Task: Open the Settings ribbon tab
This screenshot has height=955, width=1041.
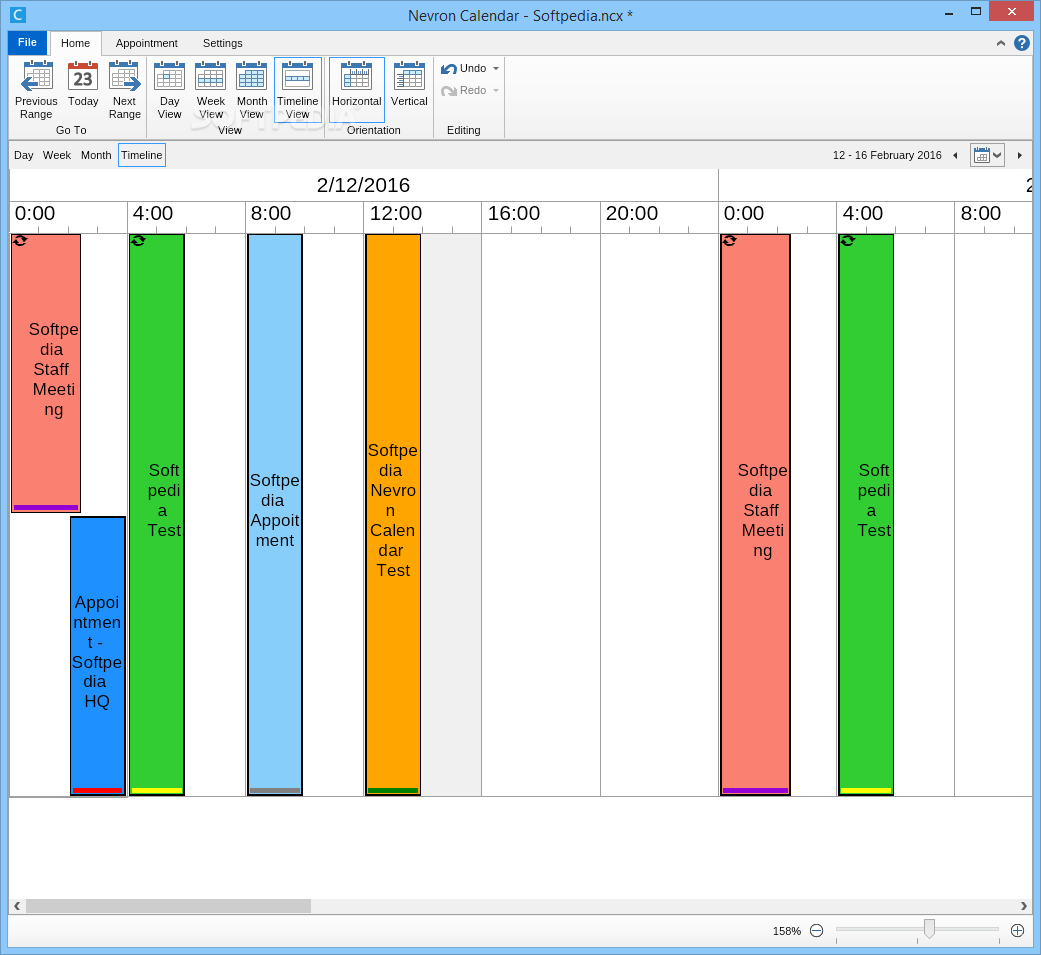Action: [x=222, y=43]
